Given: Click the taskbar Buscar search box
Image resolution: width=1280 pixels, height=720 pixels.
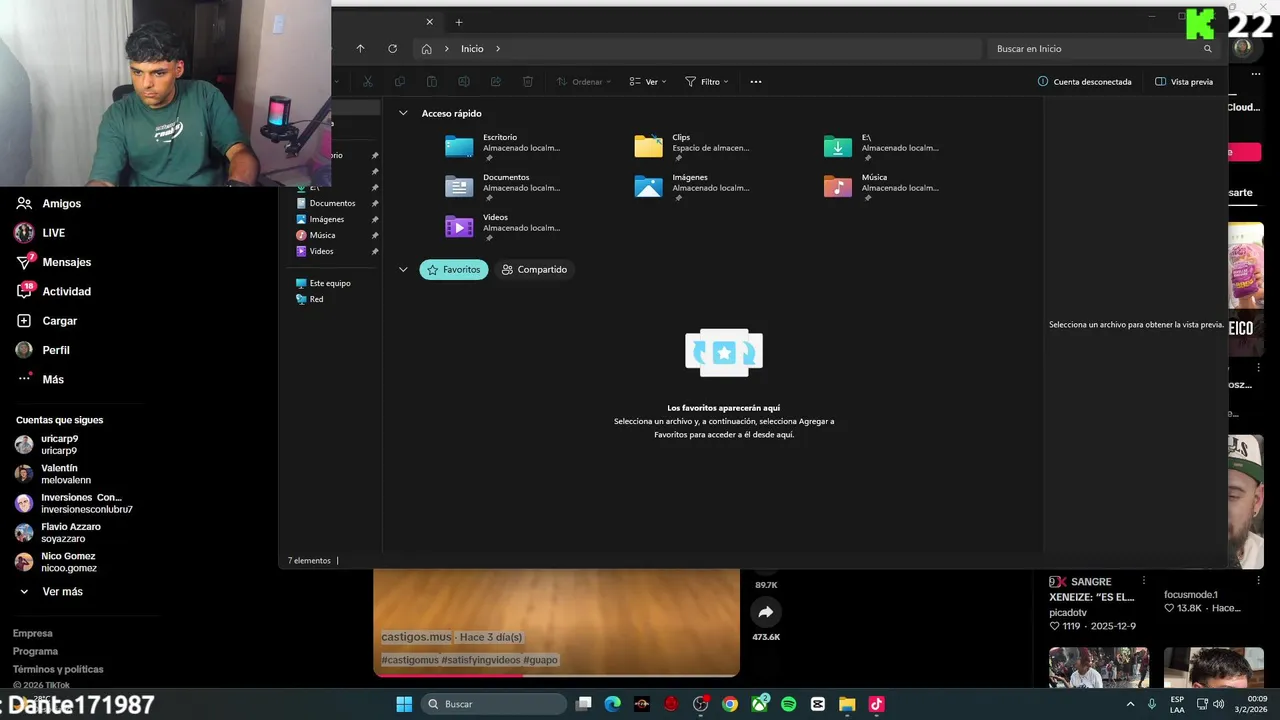Looking at the screenshot, I should tap(494, 704).
